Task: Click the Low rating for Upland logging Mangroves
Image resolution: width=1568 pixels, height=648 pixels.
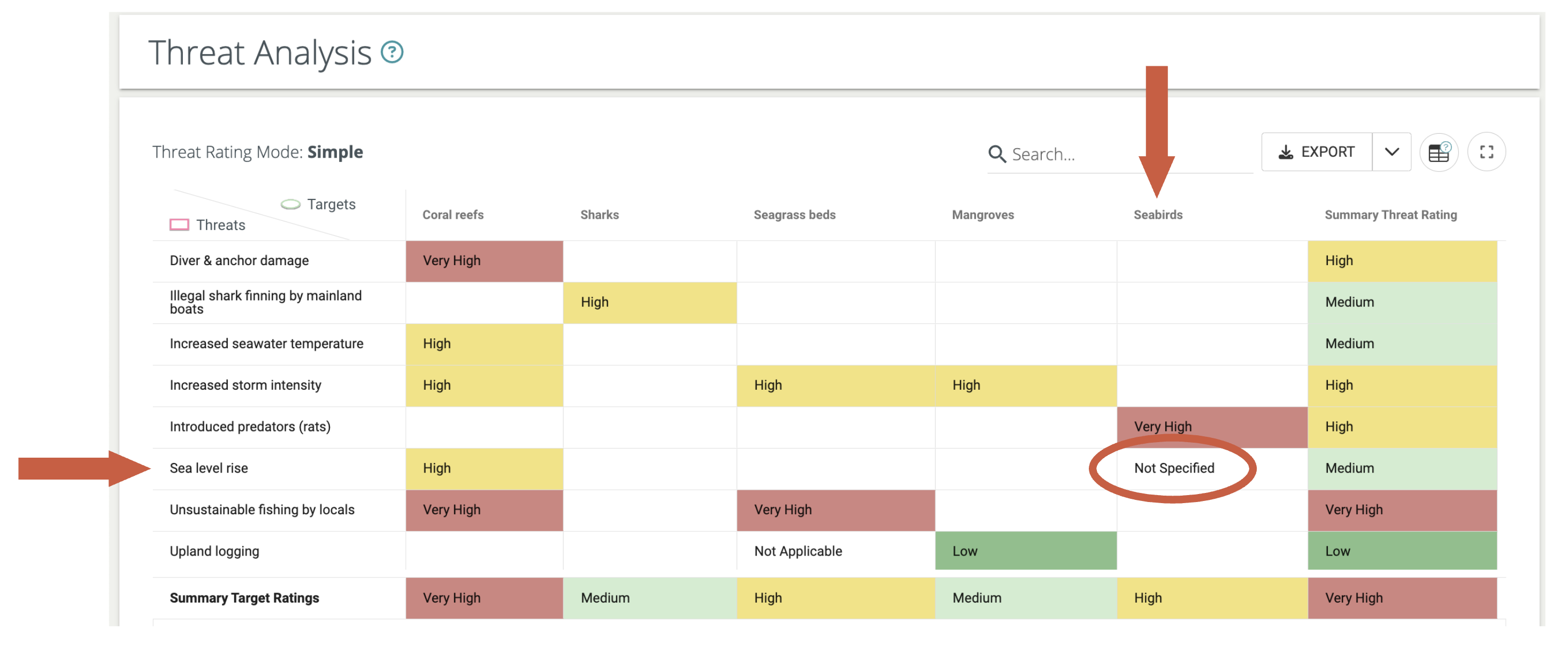Action: click(x=1025, y=551)
